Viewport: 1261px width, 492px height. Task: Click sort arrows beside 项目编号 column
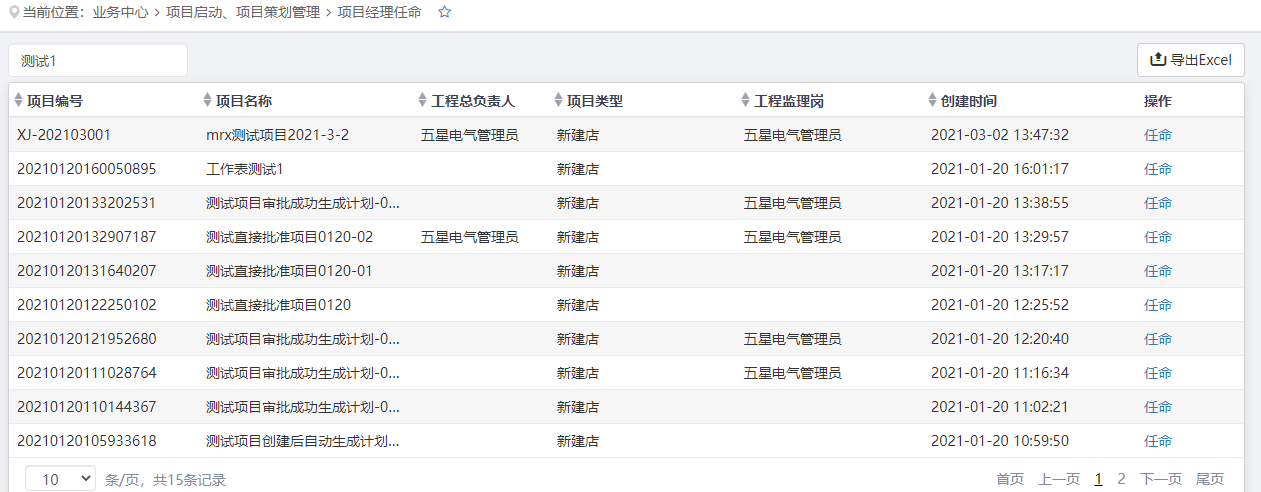(x=18, y=100)
